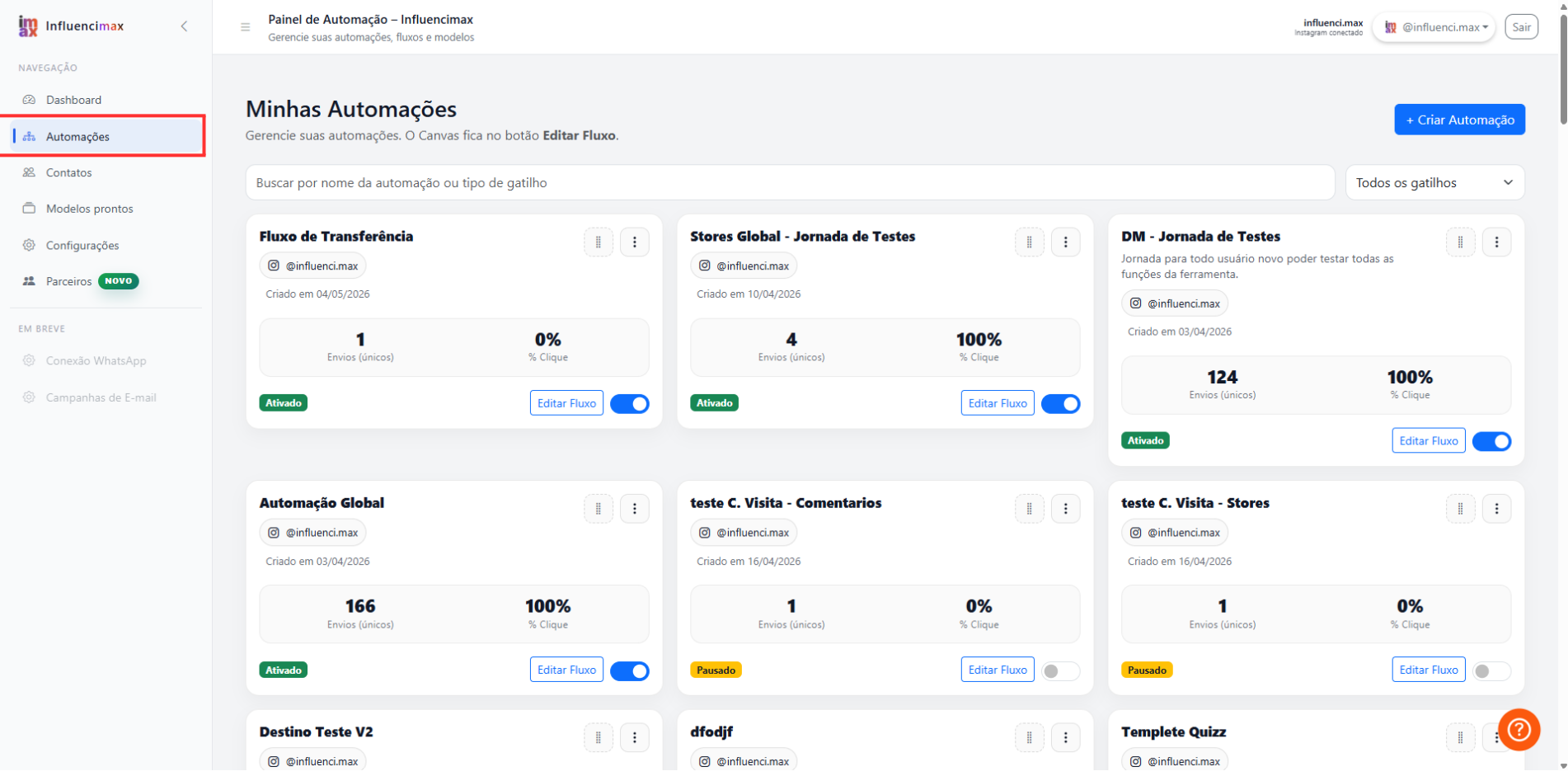Click the drag handle on Templete Quizz card
The width and height of the screenshot is (1568, 776).
pyautogui.click(x=1461, y=738)
